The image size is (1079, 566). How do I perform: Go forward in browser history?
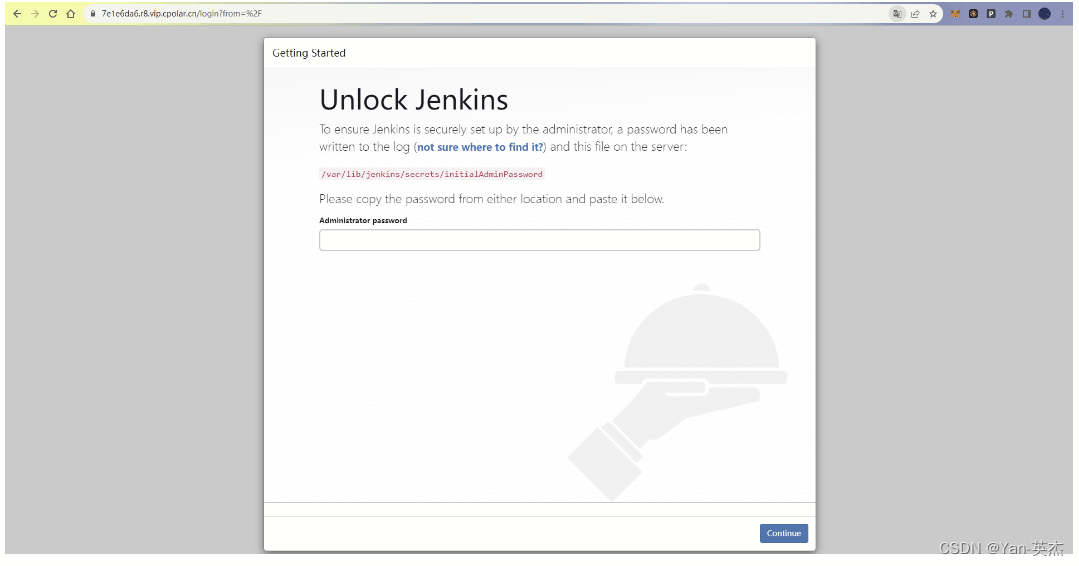35,14
